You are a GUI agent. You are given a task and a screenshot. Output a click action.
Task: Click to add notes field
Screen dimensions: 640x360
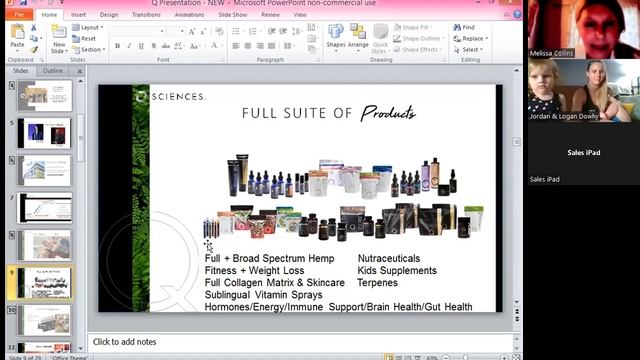tap(300, 342)
